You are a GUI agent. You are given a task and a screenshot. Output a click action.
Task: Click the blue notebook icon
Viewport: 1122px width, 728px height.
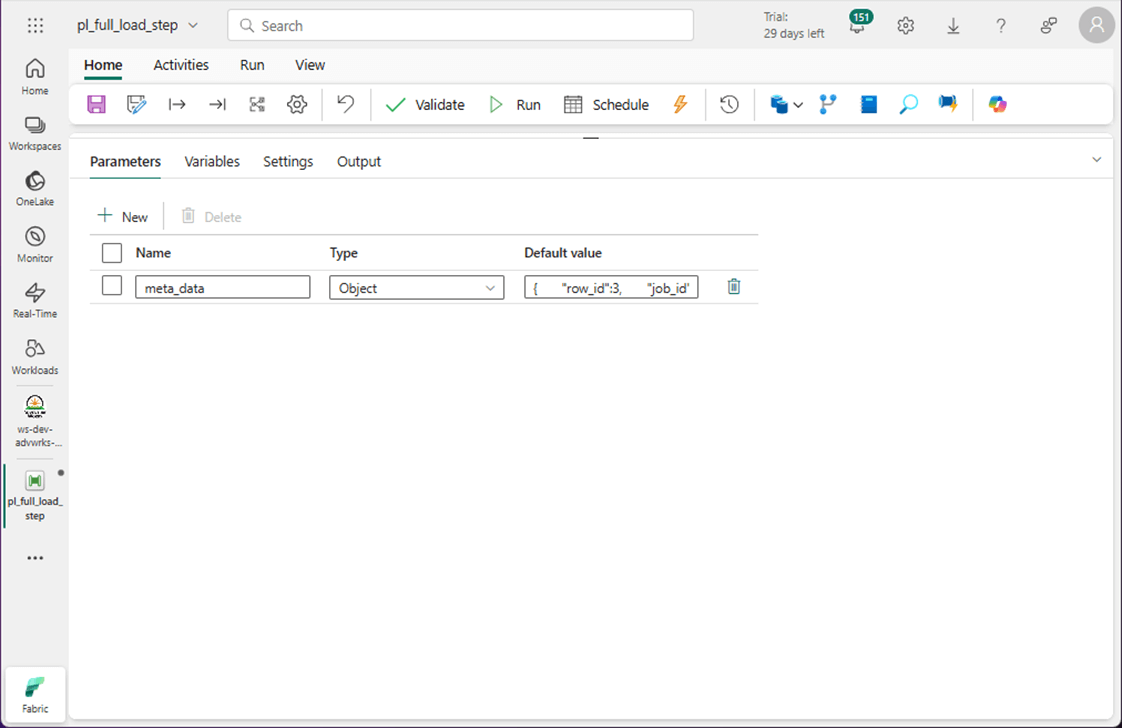(x=869, y=105)
